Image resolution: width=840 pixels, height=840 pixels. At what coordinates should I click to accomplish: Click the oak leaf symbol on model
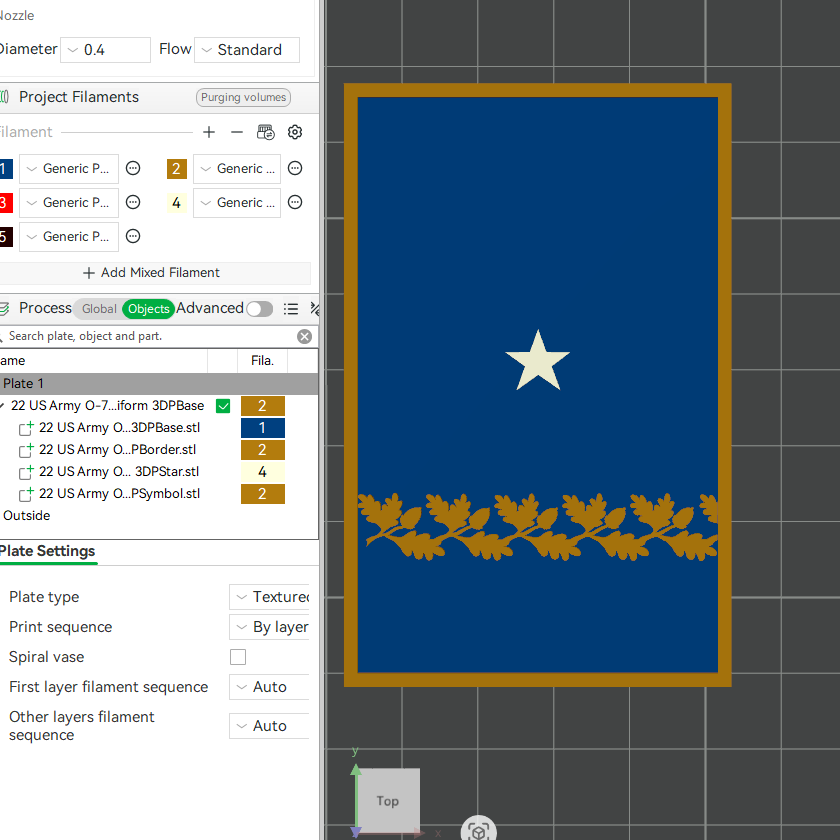coord(538,528)
